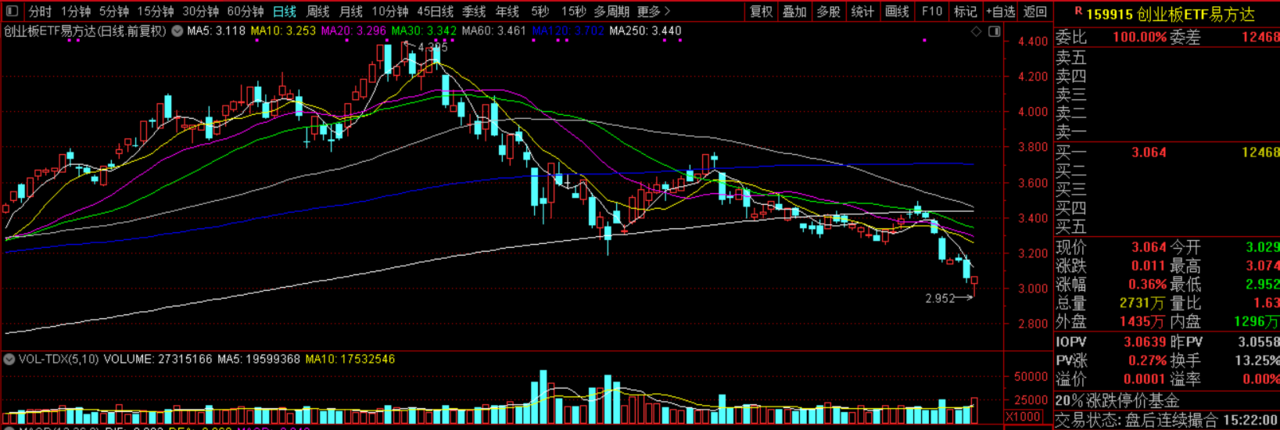Click the X1000 volume scale label

click(1022, 416)
